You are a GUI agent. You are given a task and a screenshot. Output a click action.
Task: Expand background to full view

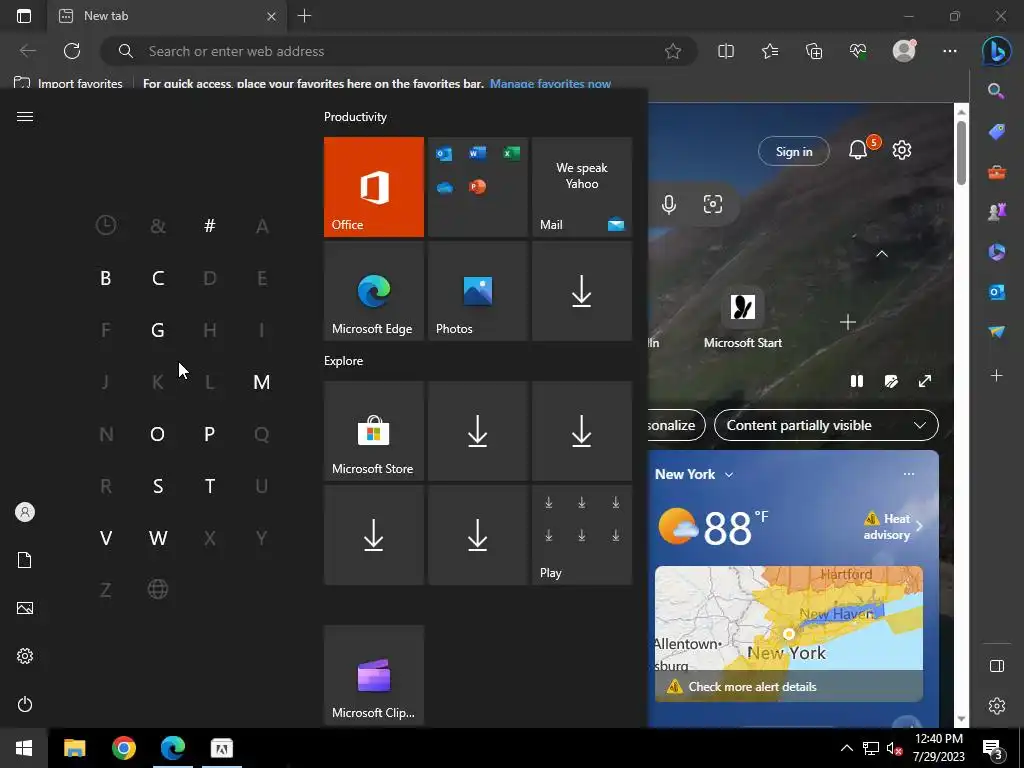click(x=925, y=381)
